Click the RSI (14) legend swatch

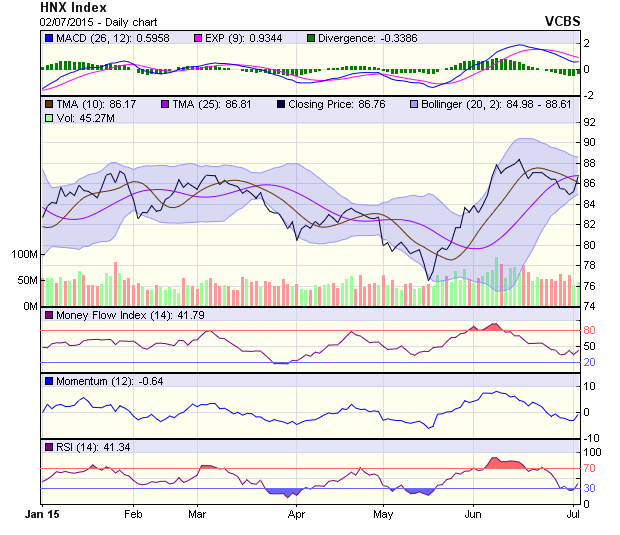(49, 446)
